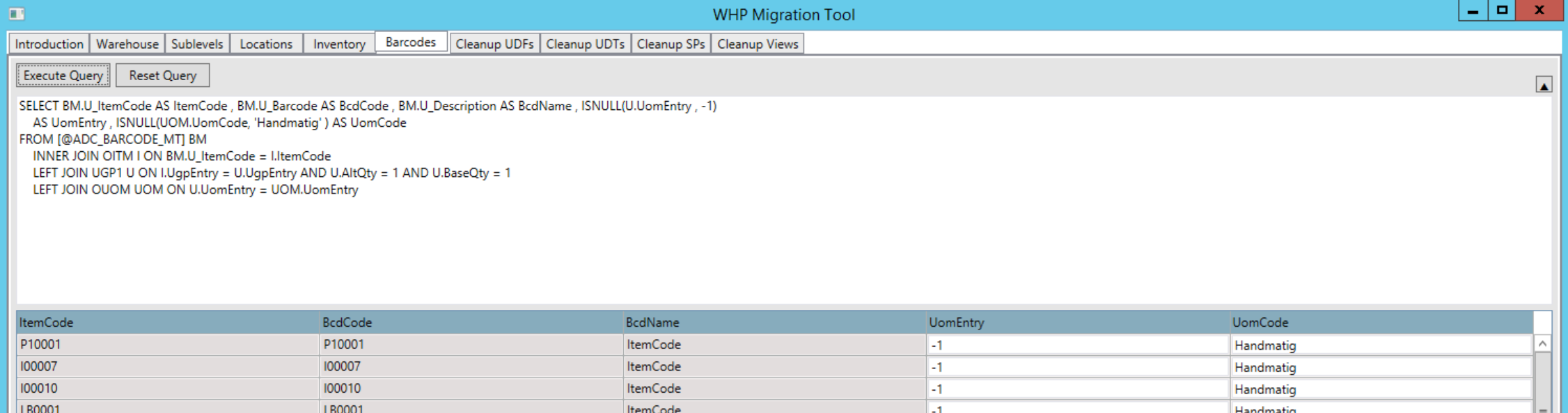Open the Inventory tab
Screen dimensions: 1568x413
click(x=339, y=44)
